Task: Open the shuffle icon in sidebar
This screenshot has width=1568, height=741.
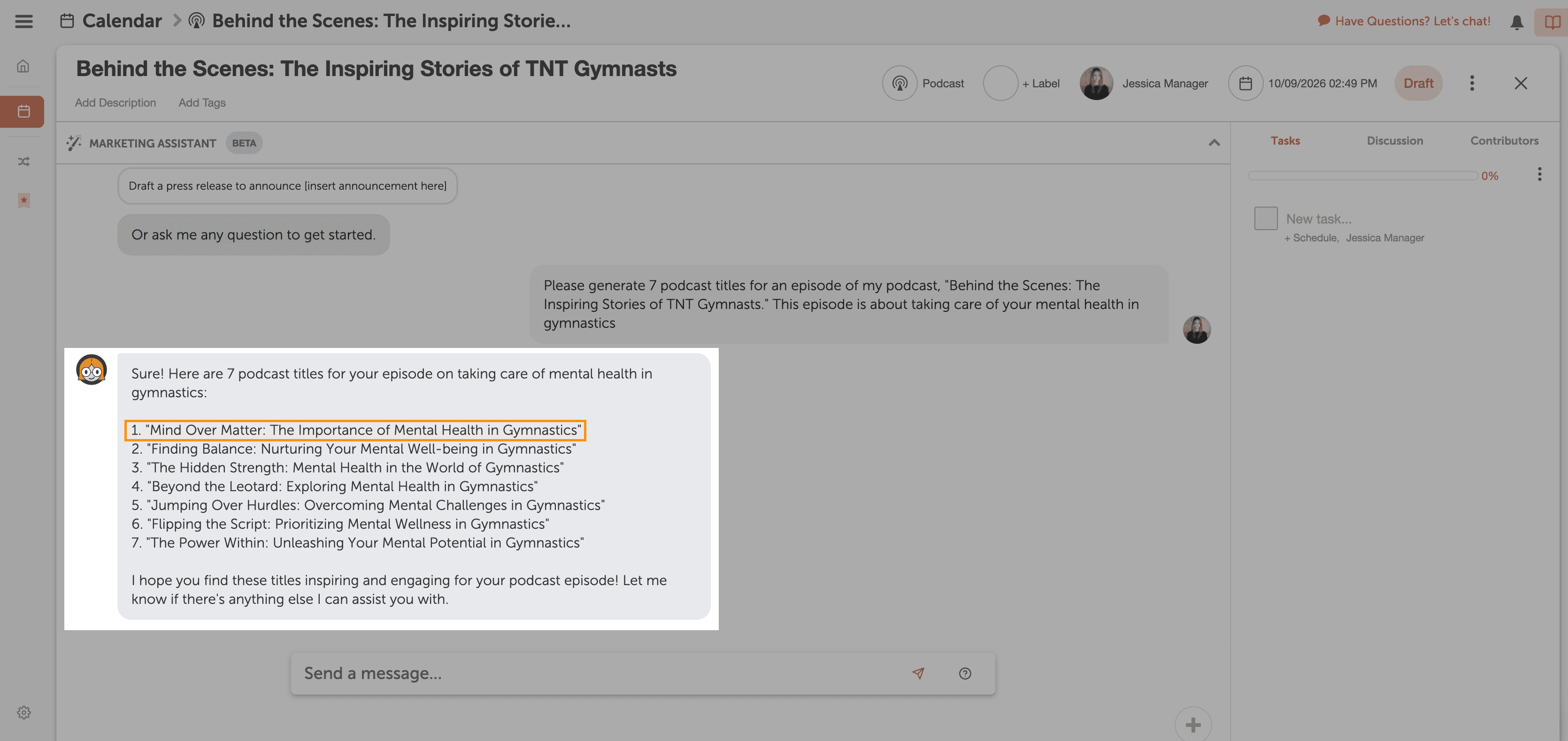Action: (x=24, y=162)
